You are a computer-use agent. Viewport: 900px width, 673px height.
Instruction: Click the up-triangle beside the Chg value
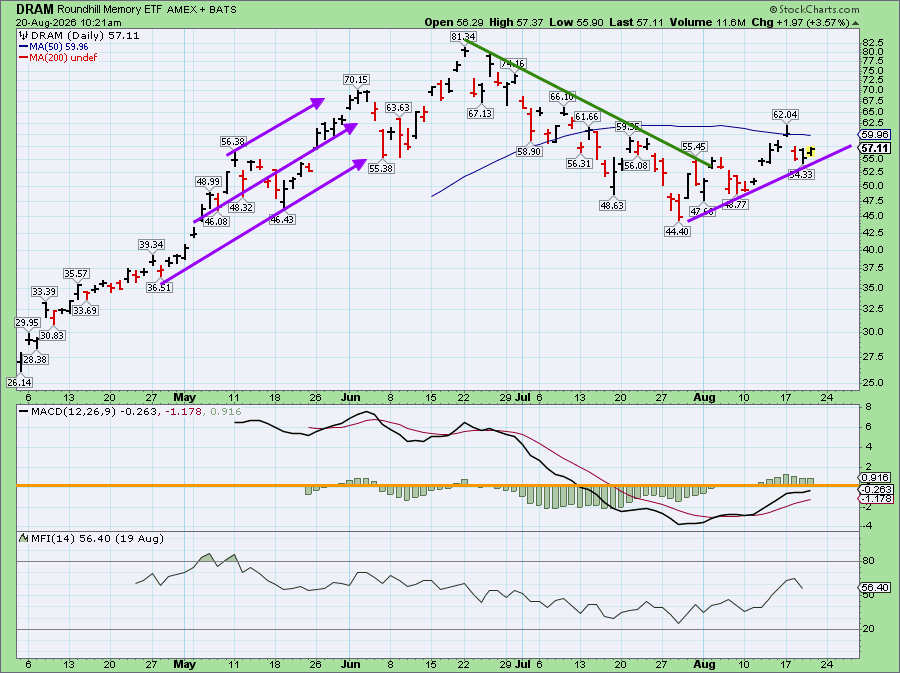[x=856, y=23]
